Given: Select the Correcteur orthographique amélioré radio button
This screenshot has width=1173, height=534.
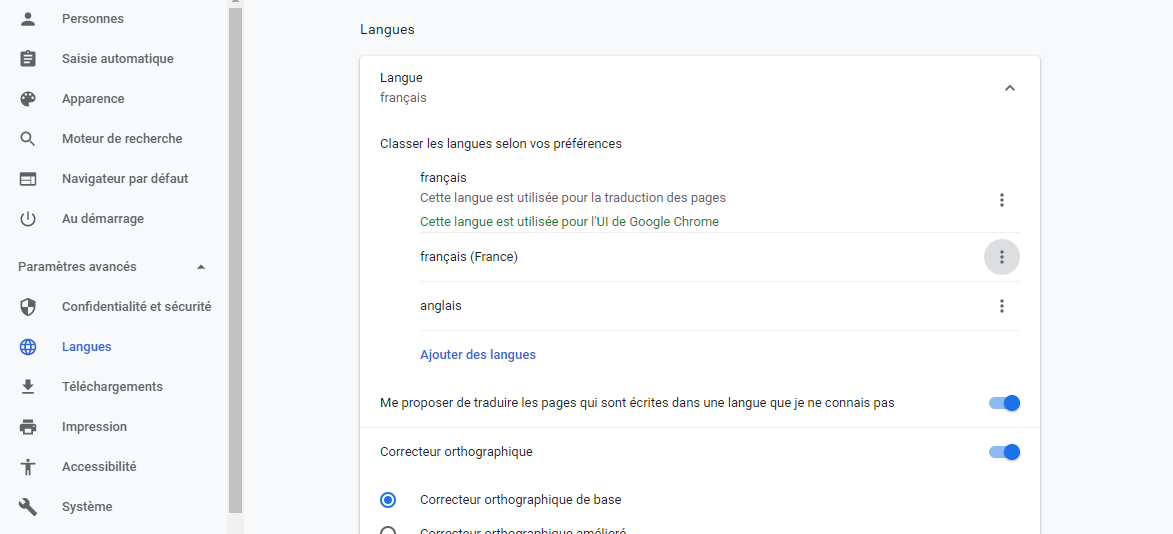Looking at the screenshot, I should pyautogui.click(x=388, y=530).
